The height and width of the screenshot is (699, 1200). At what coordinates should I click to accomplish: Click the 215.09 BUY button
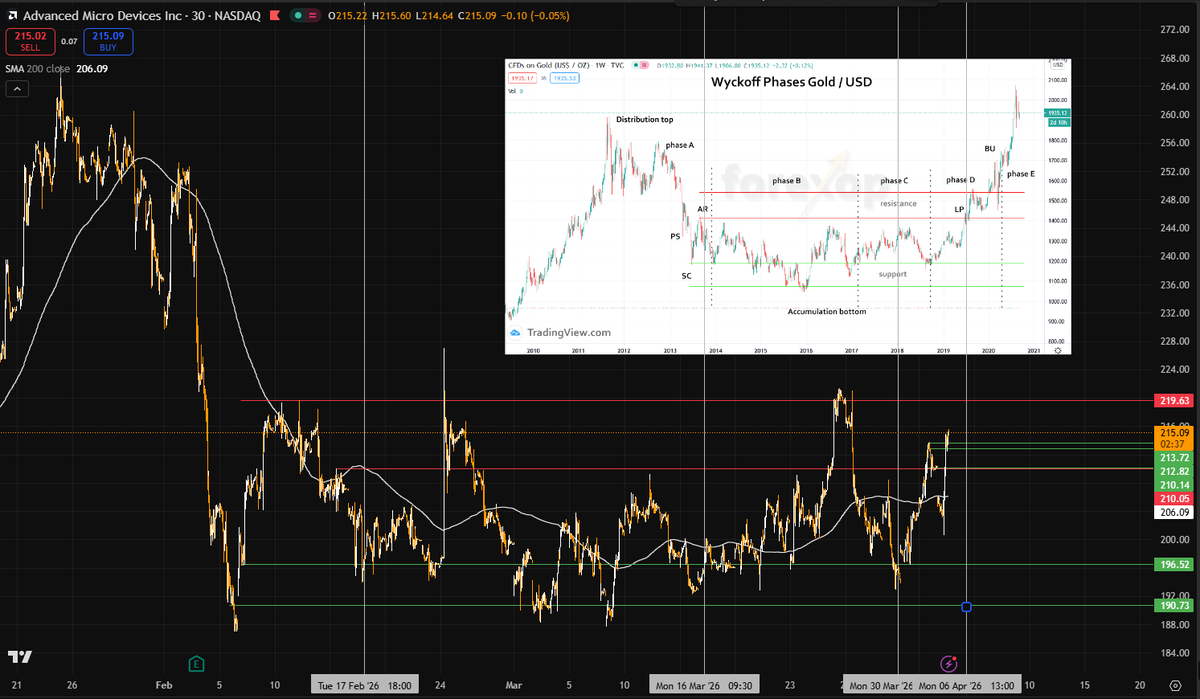[107, 41]
